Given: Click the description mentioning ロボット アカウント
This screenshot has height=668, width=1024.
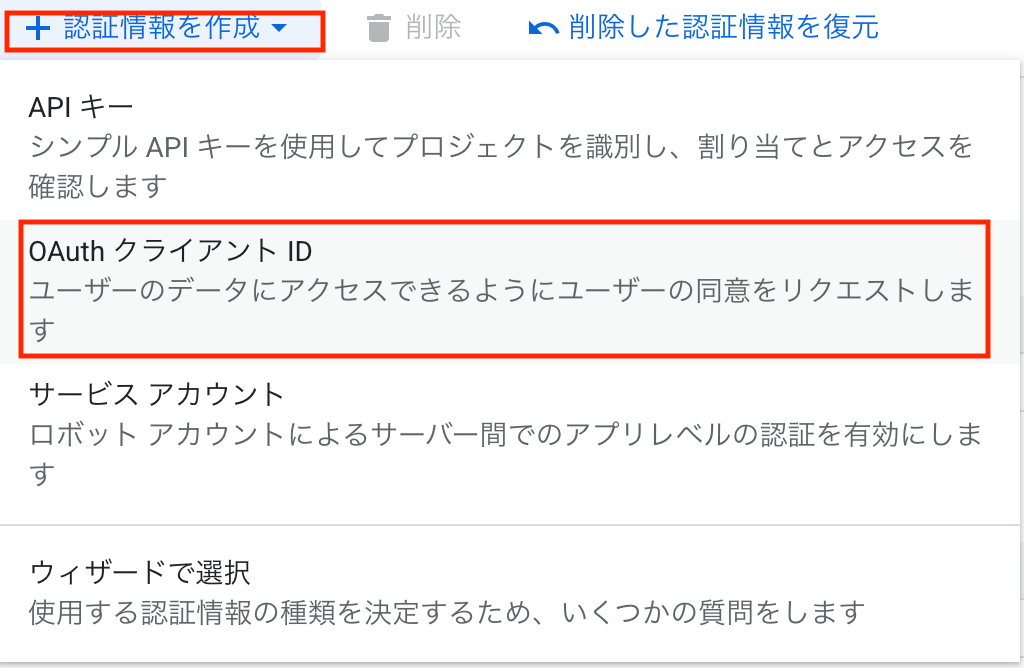Looking at the screenshot, I should tap(505, 454).
